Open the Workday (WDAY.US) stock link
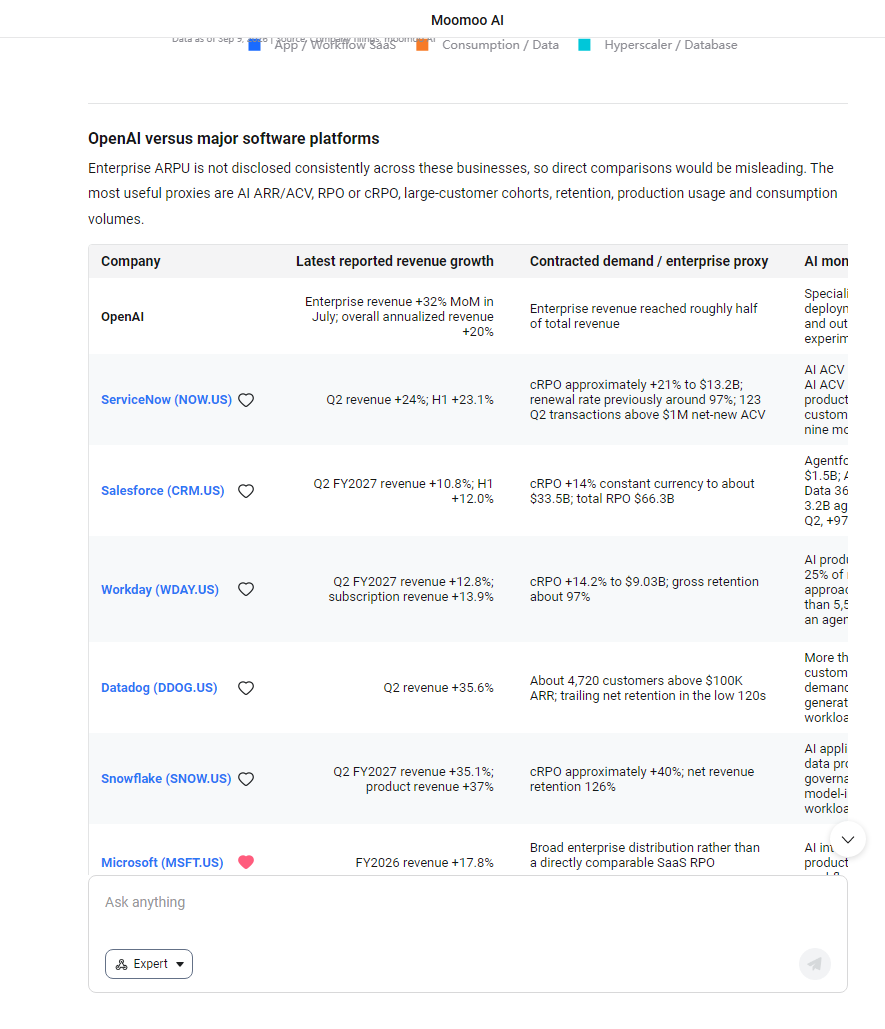Screen dimensions: 885x1029 tap(160, 589)
